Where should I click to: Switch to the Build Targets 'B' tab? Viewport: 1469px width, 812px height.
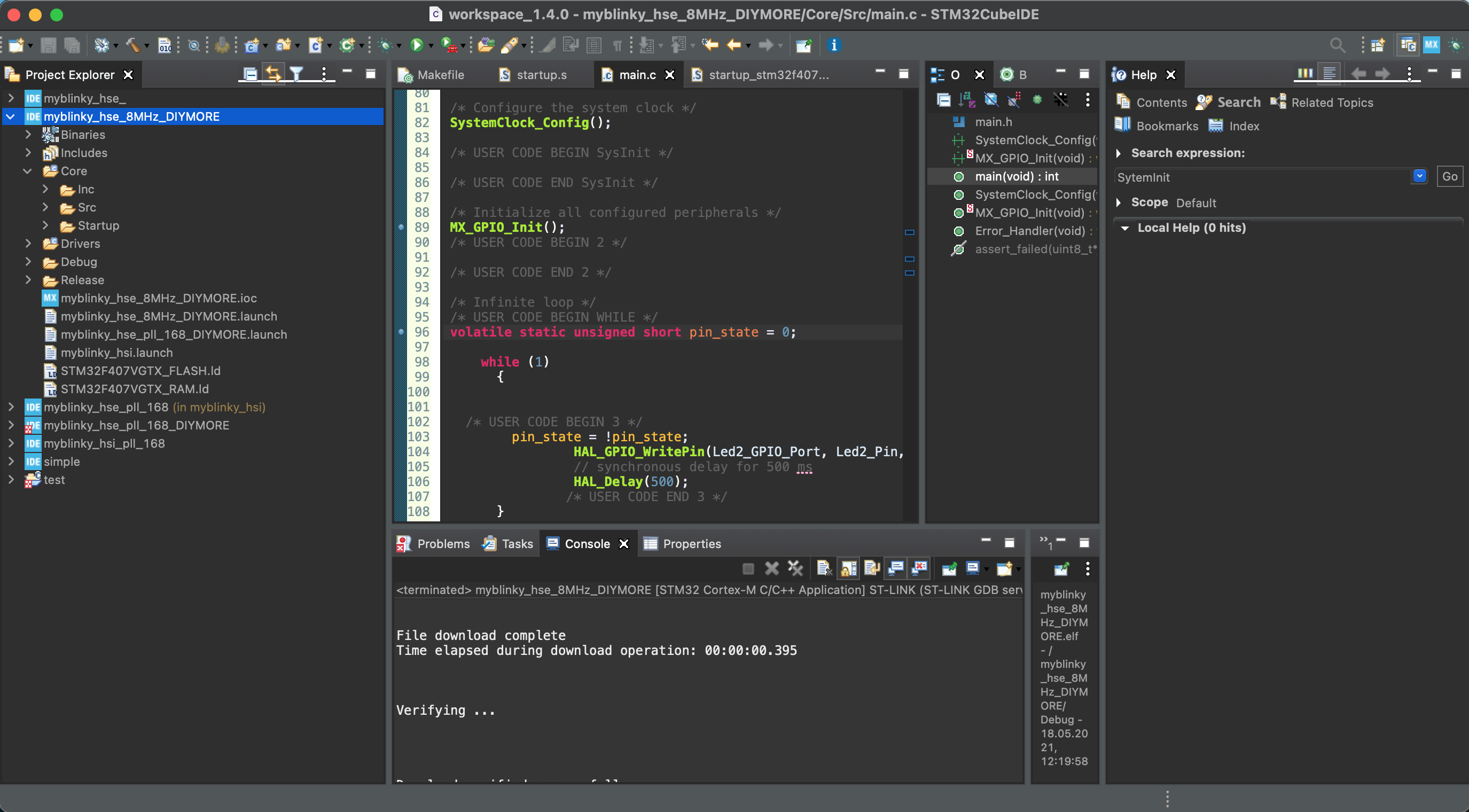[x=1014, y=75]
